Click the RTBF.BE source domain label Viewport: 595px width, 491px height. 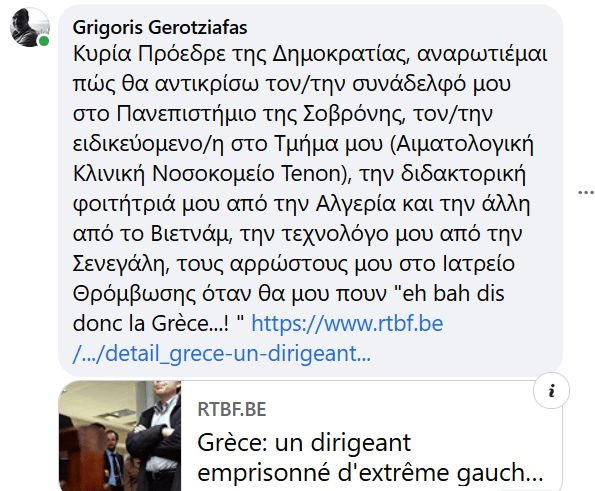coord(232,409)
